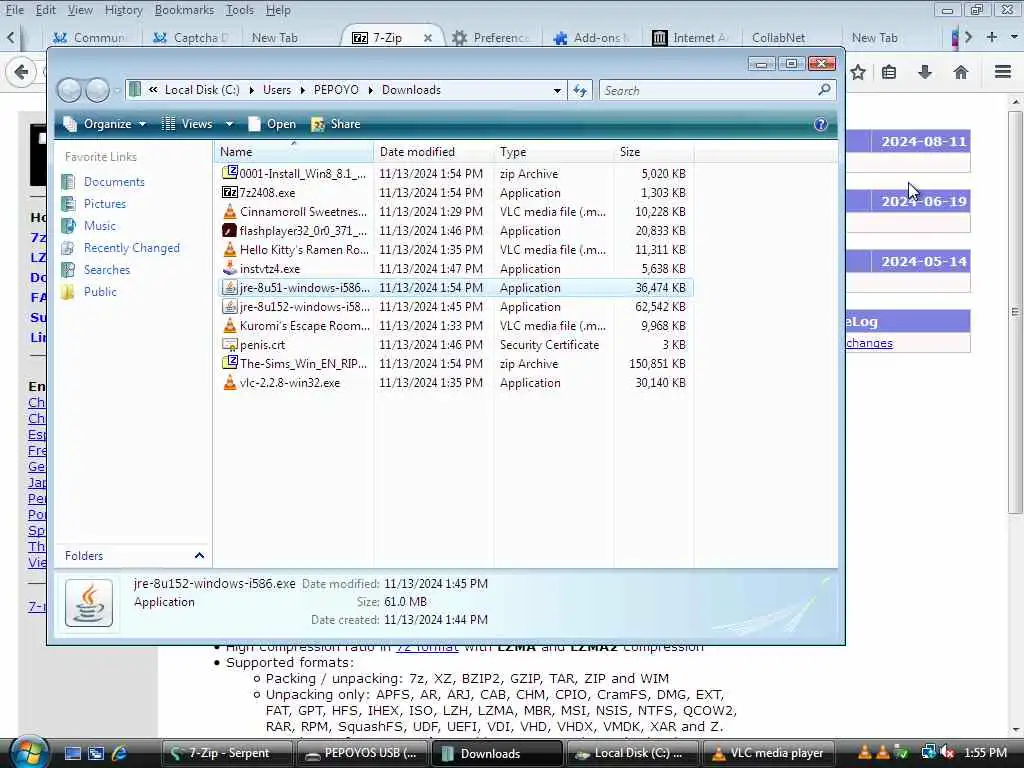Switch to the Add-ons tab
The width and height of the screenshot is (1024, 768).
click(x=593, y=38)
